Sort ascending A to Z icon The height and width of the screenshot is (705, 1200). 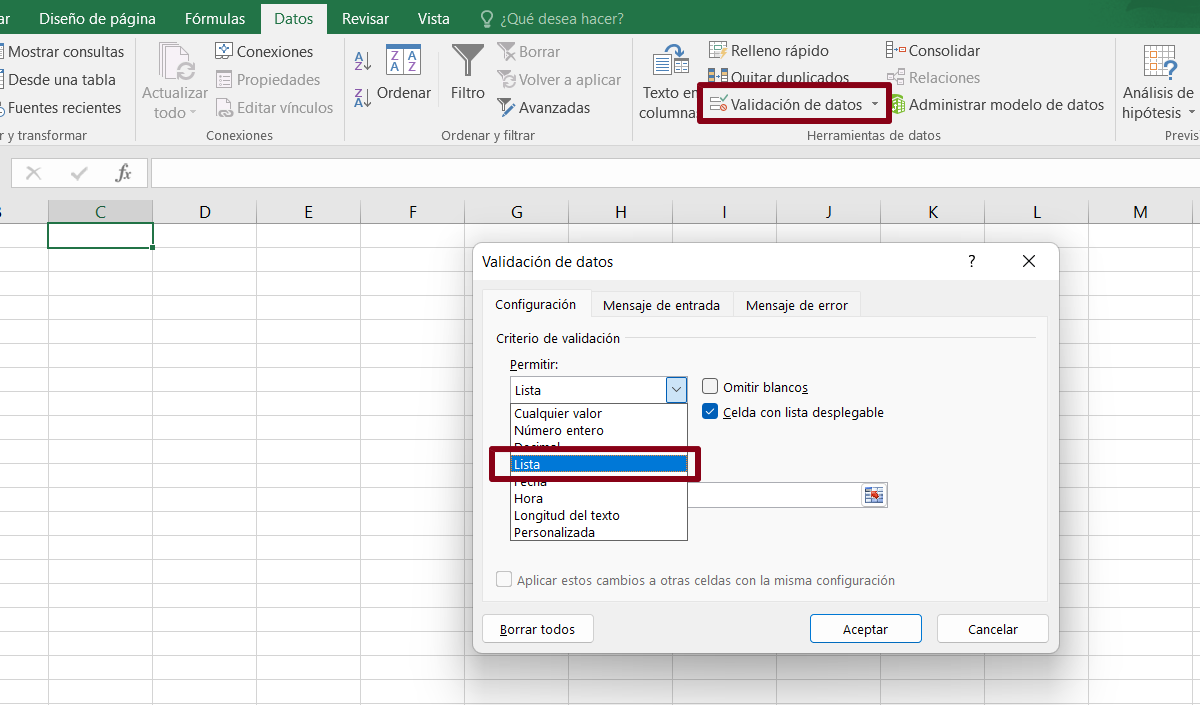363,61
